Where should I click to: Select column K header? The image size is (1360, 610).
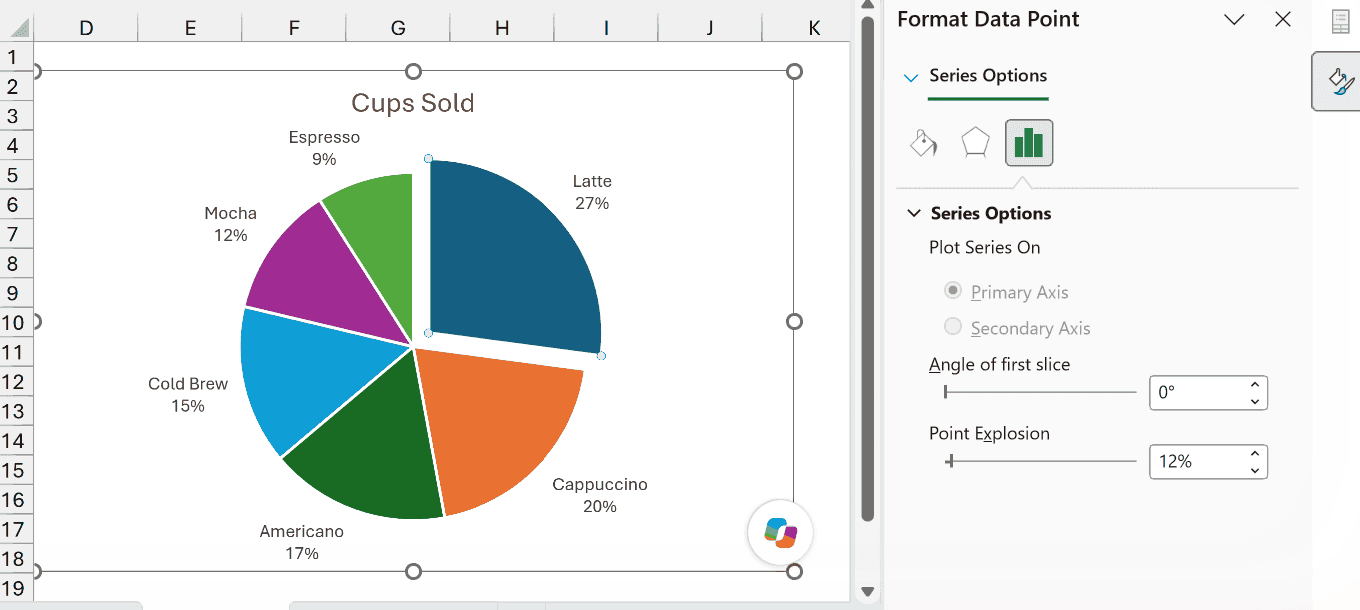(x=814, y=28)
